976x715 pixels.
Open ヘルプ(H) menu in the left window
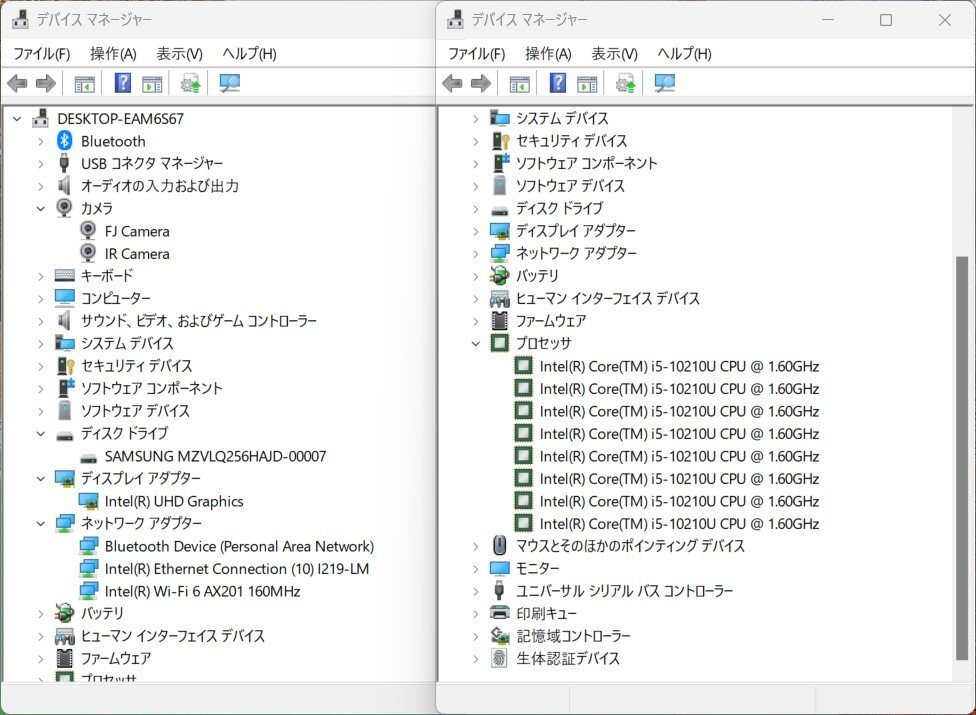pyautogui.click(x=249, y=53)
